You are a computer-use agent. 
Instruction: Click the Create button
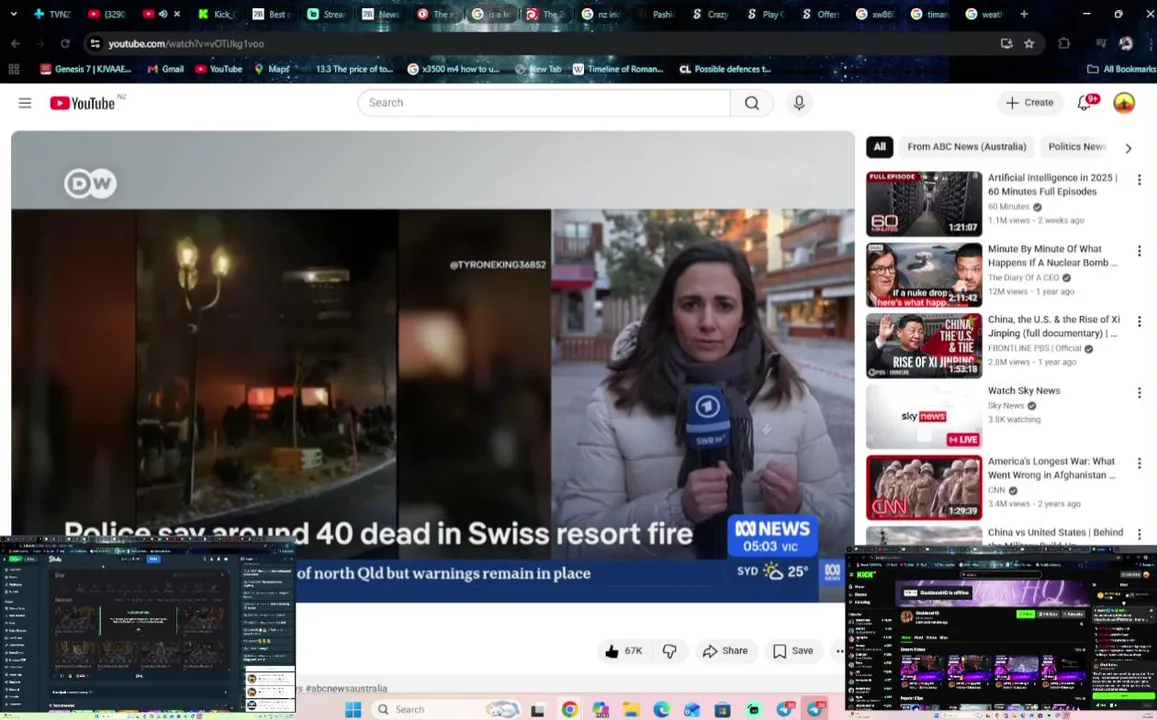tap(1030, 103)
